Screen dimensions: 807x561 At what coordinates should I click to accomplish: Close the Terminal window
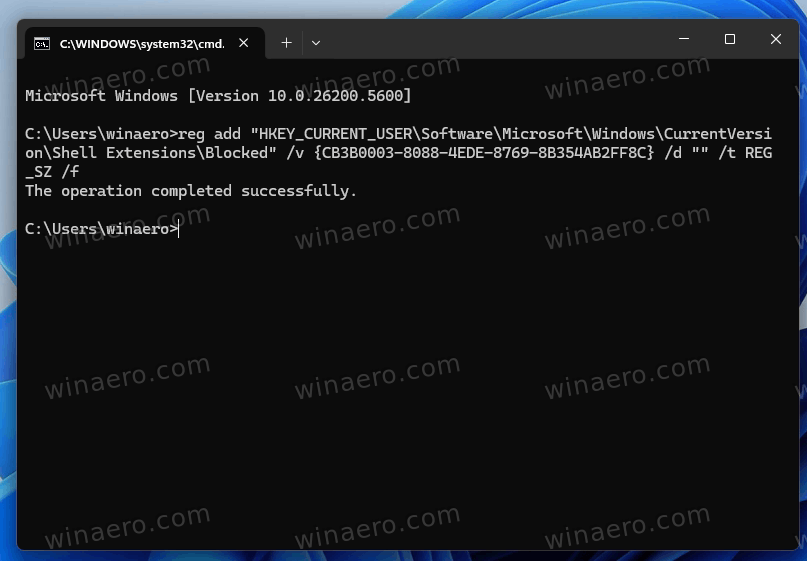tap(776, 39)
